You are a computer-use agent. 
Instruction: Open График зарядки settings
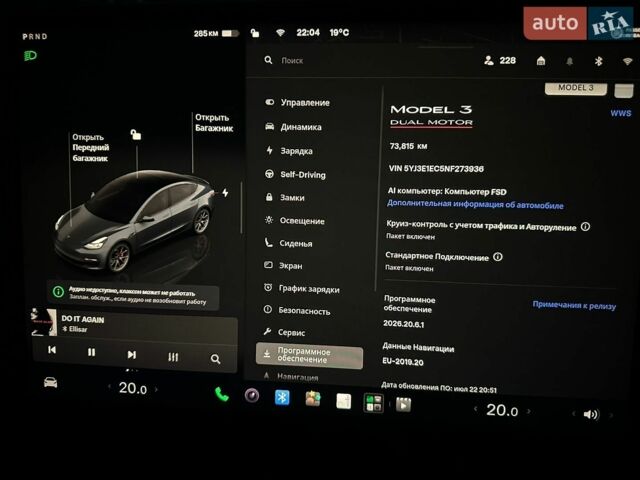(x=302, y=289)
